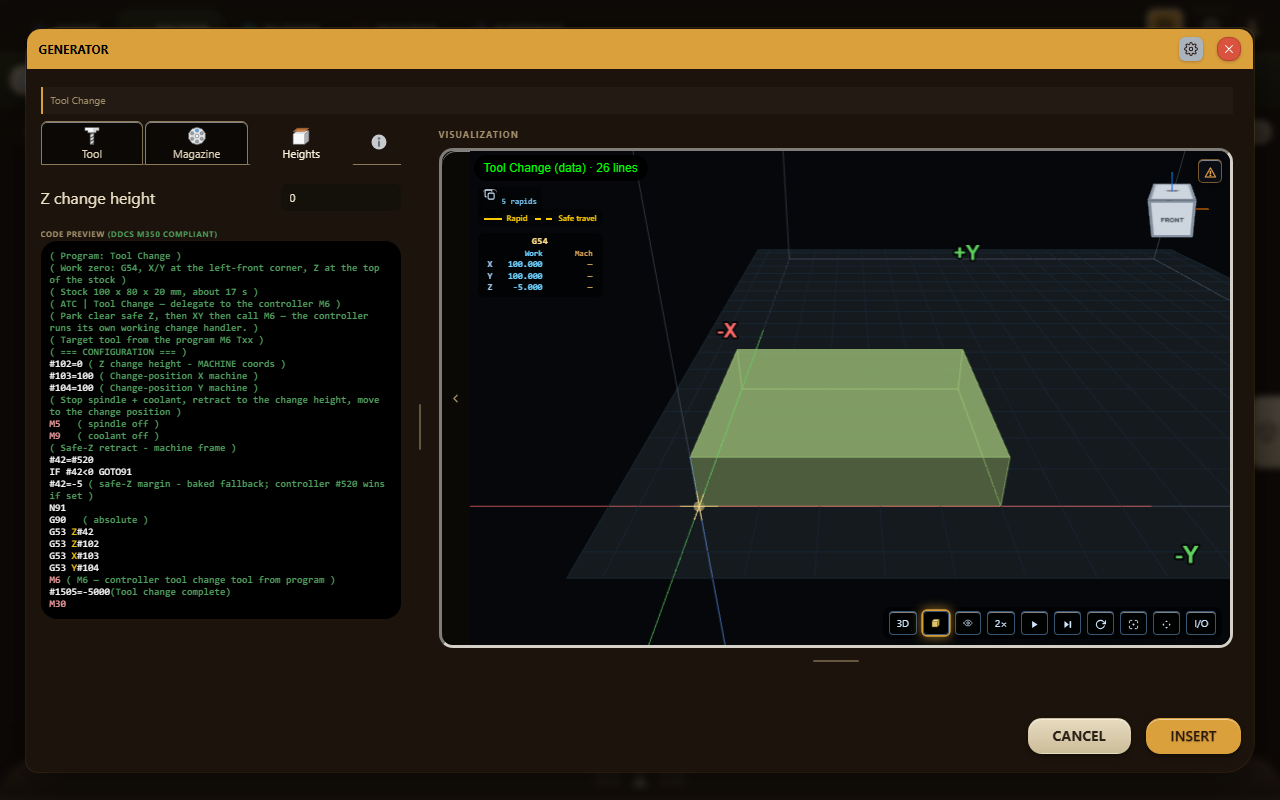
Task: Step to the next move in the simulation
Action: coord(1067,623)
